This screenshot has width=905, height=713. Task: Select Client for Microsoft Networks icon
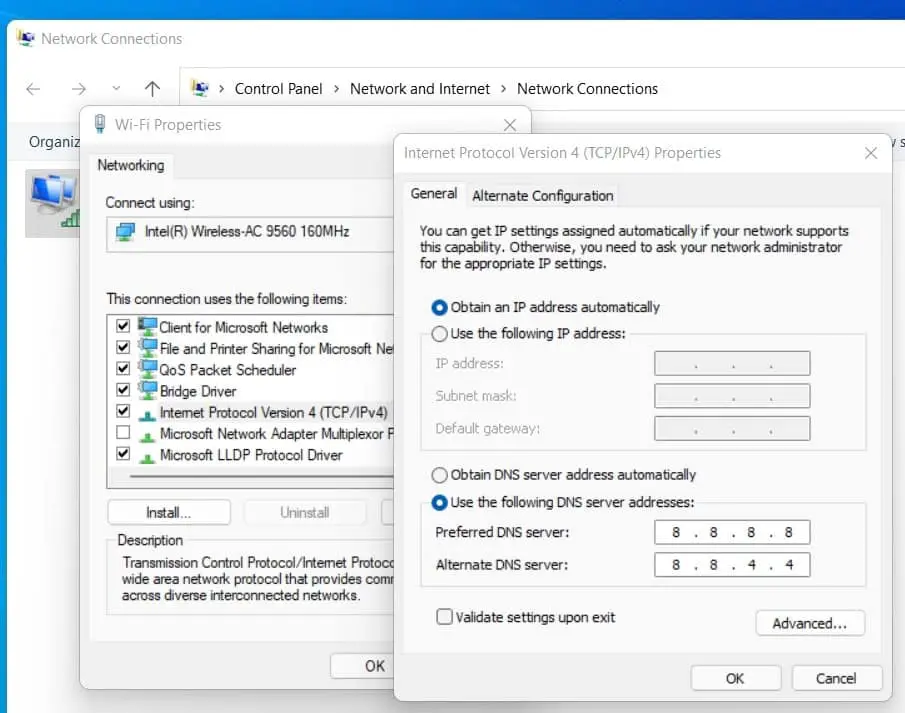[148, 327]
